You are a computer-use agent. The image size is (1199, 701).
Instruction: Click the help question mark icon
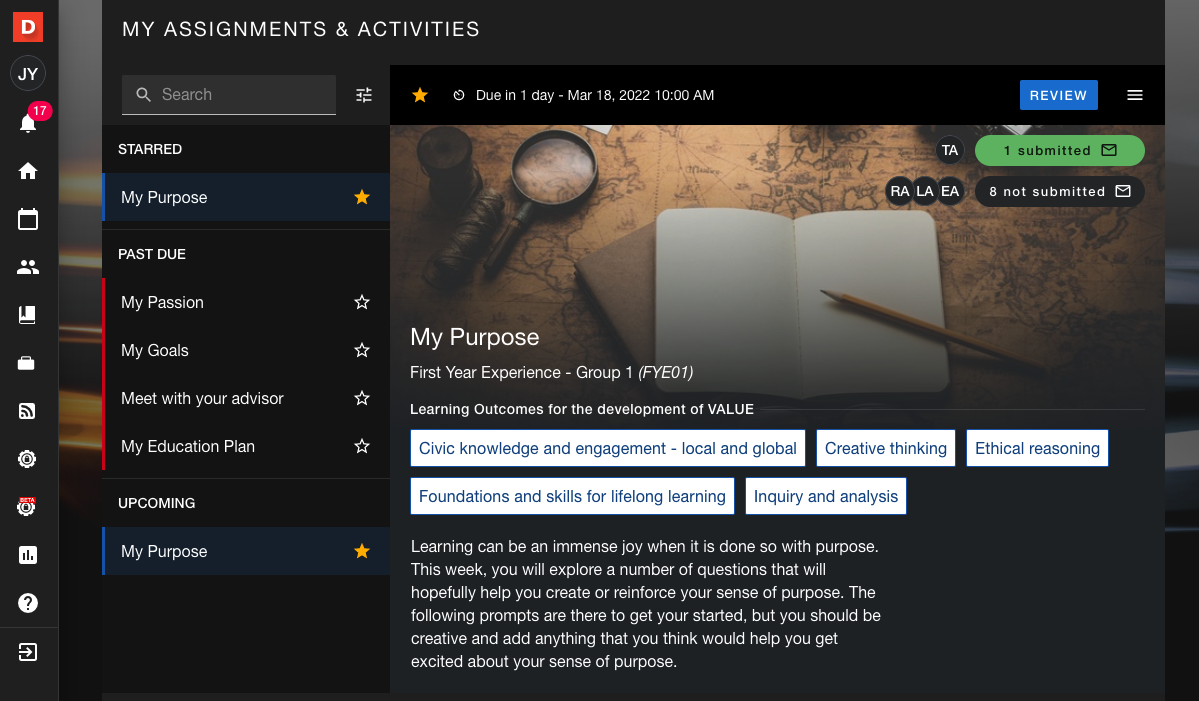coord(28,603)
